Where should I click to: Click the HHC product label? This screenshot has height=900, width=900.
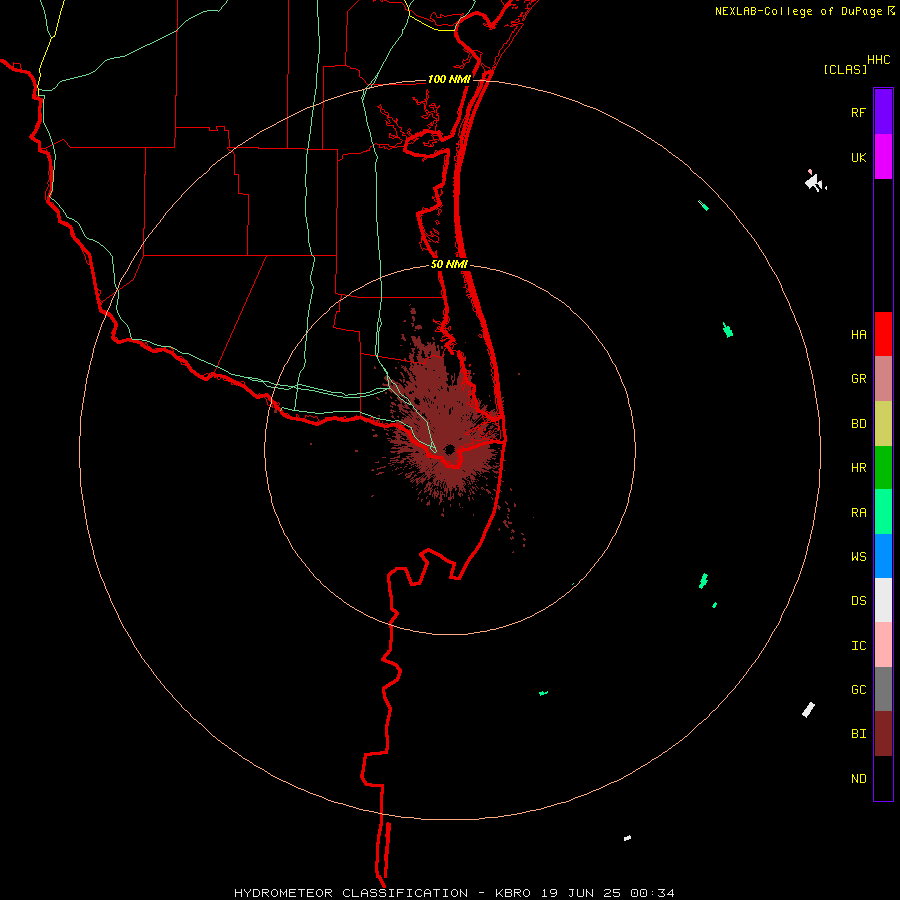878,60
